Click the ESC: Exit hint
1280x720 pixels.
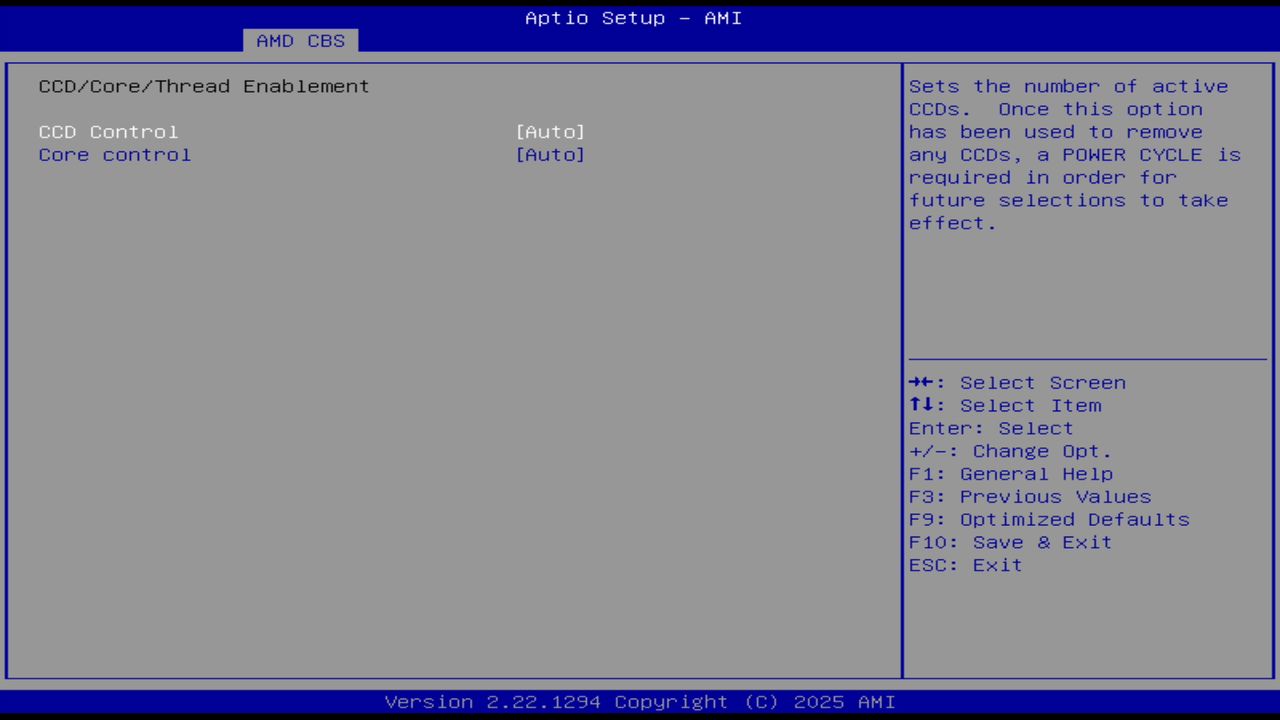point(966,566)
